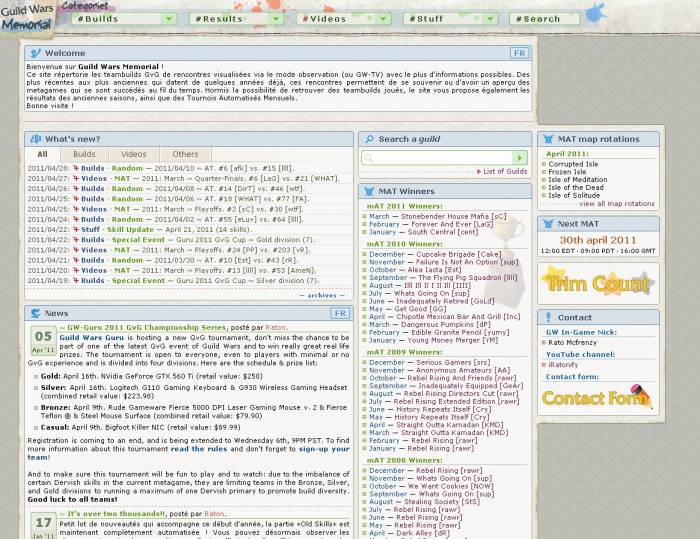This screenshot has width=700, height=539.
Task: Select Corrupted Isle in map rotations
Action: 573,164
